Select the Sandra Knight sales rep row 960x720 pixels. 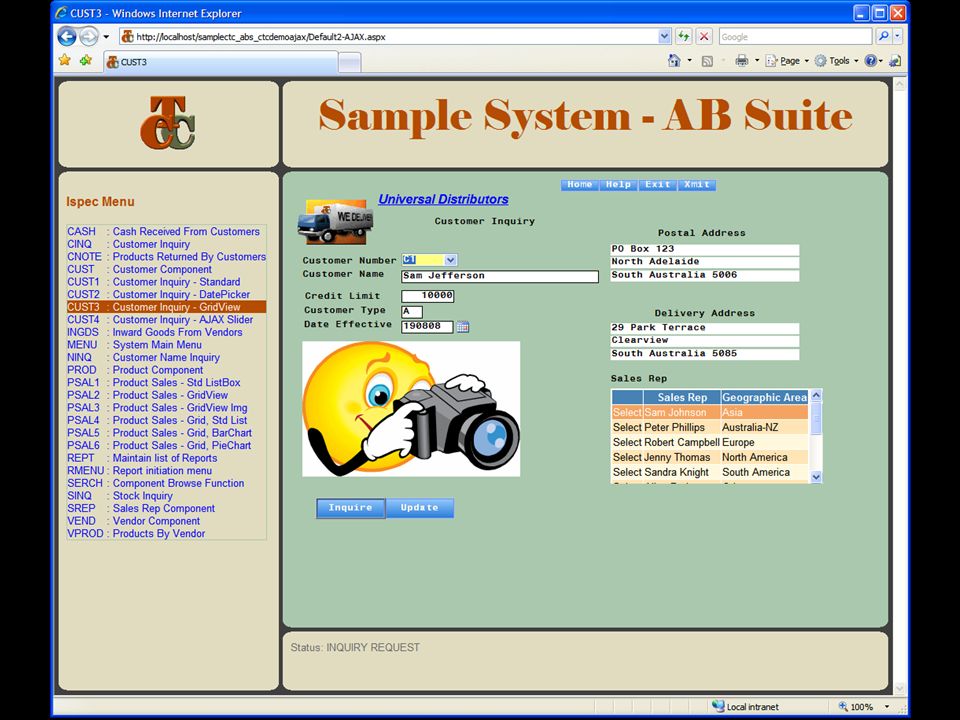click(x=710, y=472)
